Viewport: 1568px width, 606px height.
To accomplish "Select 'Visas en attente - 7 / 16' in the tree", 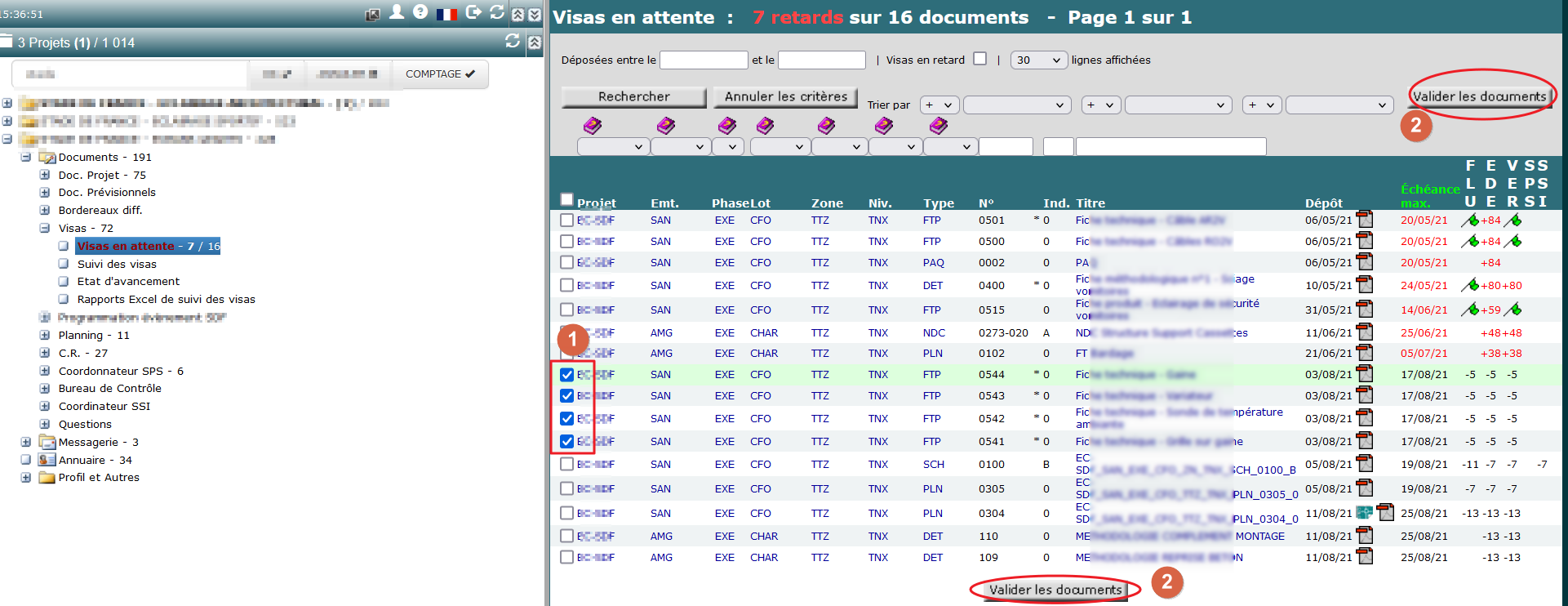I will (149, 246).
